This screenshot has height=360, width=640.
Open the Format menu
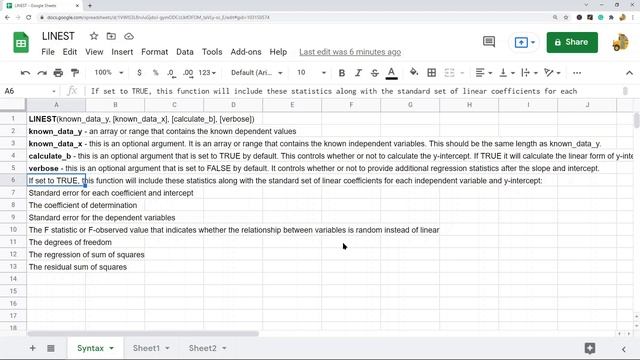154,52
